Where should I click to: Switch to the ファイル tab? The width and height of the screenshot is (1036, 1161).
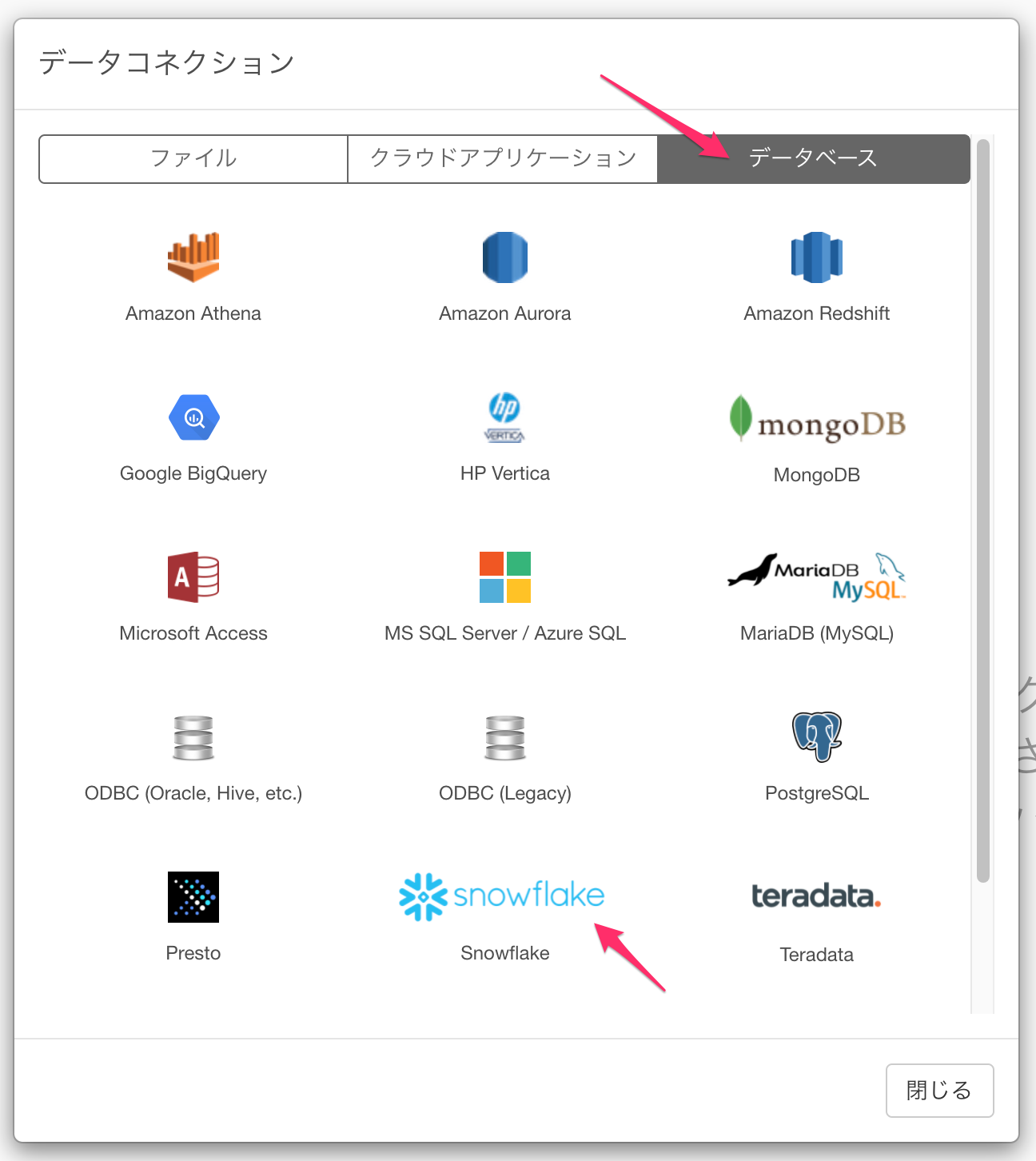coord(193,159)
